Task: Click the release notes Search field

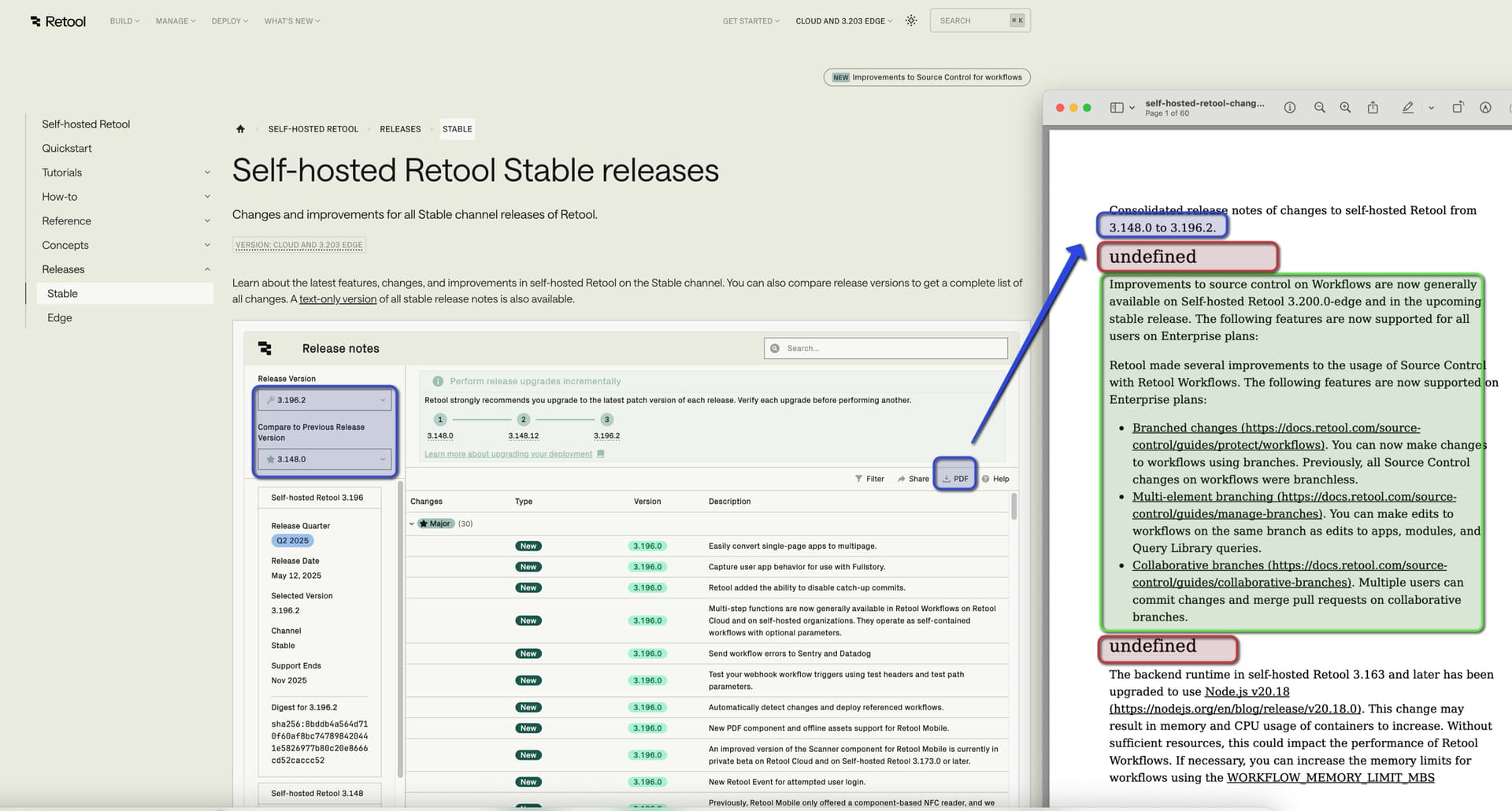Action: coord(886,348)
